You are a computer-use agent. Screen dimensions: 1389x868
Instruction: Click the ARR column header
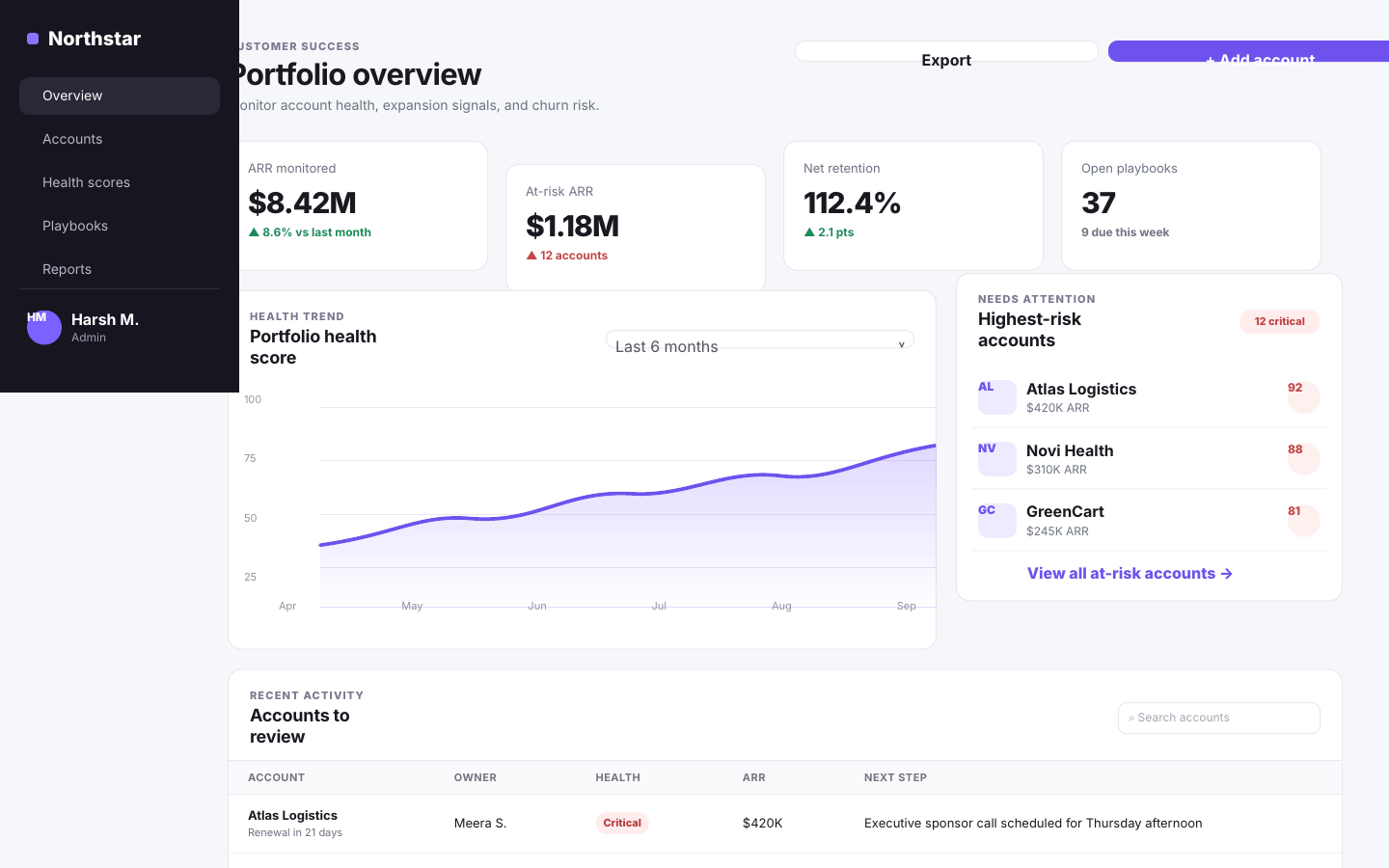(x=754, y=777)
